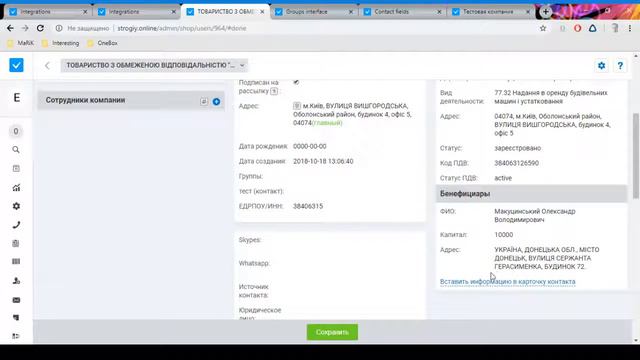Click the browser address bar URL
This screenshot has height=360, width=640.
182,28
